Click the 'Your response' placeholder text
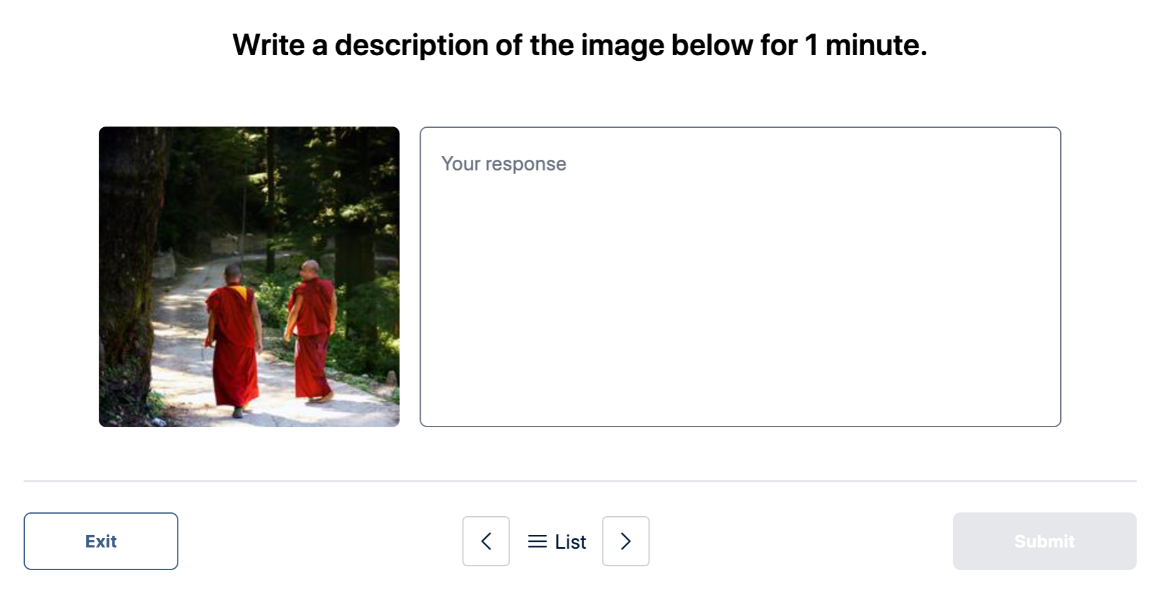 [504, 164]
